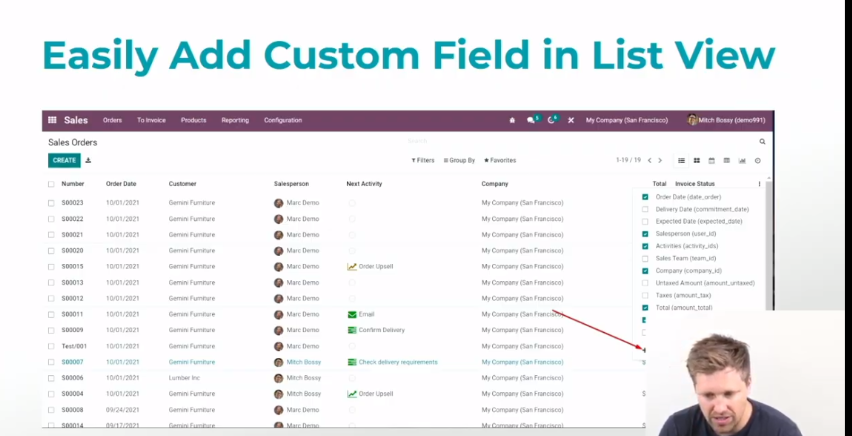852x436 pixels.
Task: Uncheck Activities (activity_ids) column option
Action: (x=645, y=246)
